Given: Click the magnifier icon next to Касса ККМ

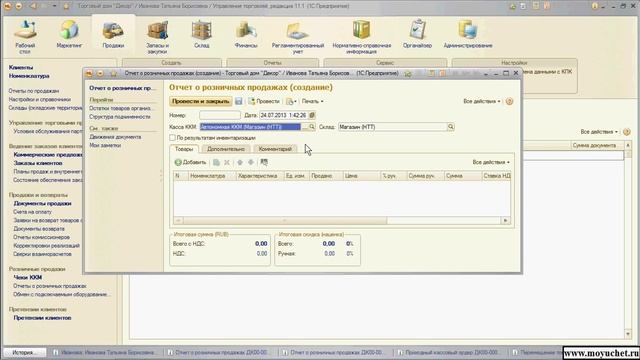Looking at the screenshot, I should [311, 127].
